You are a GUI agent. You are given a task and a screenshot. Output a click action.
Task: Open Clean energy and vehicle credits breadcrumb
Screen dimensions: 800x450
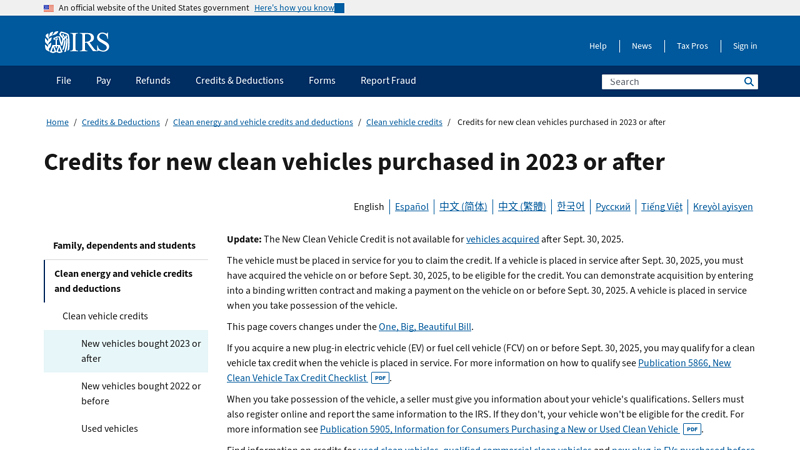tap(263, 122)
